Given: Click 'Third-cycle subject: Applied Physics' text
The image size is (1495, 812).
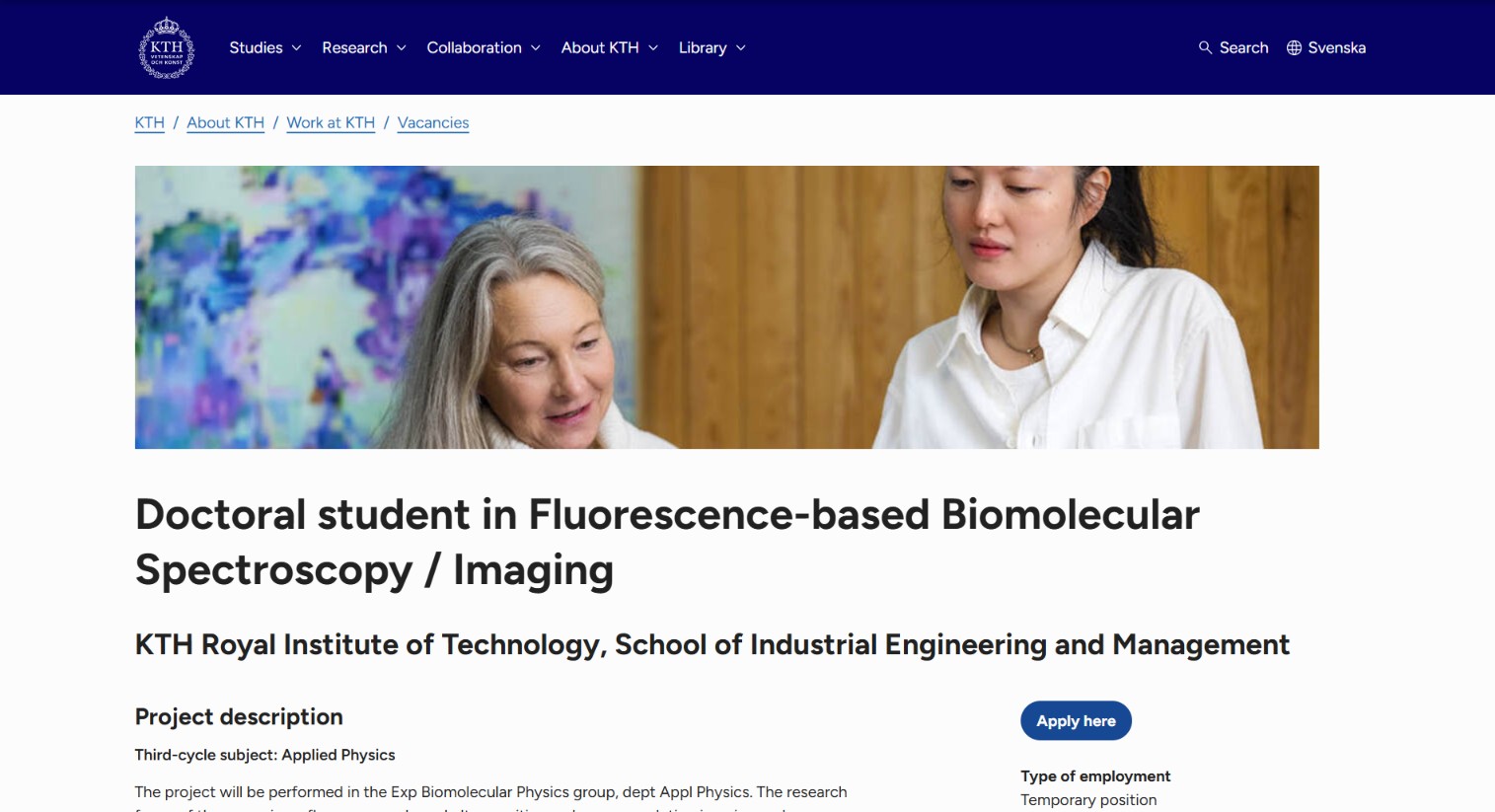Looking at the screenshot, I should point(264,755).
